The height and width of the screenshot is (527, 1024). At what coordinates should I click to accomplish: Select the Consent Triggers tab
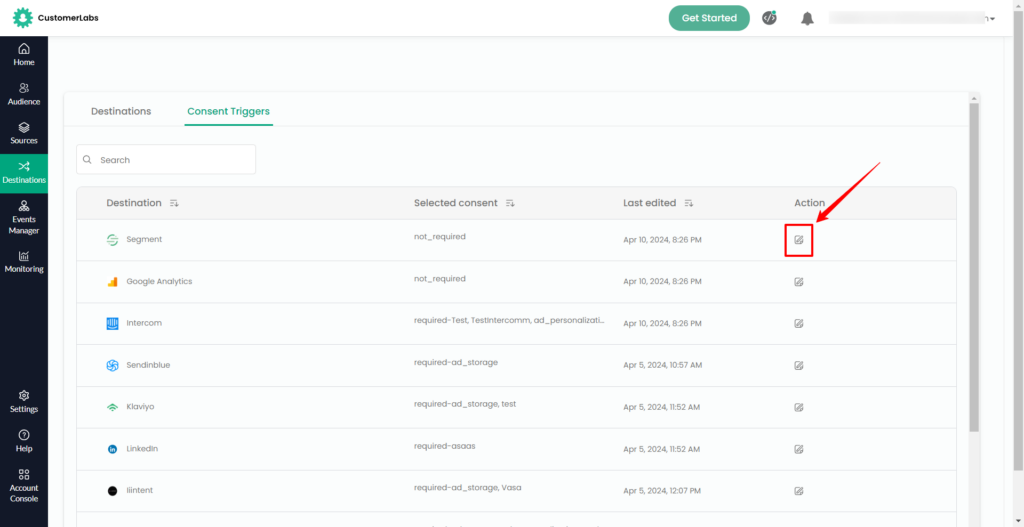tap(229, 111)
